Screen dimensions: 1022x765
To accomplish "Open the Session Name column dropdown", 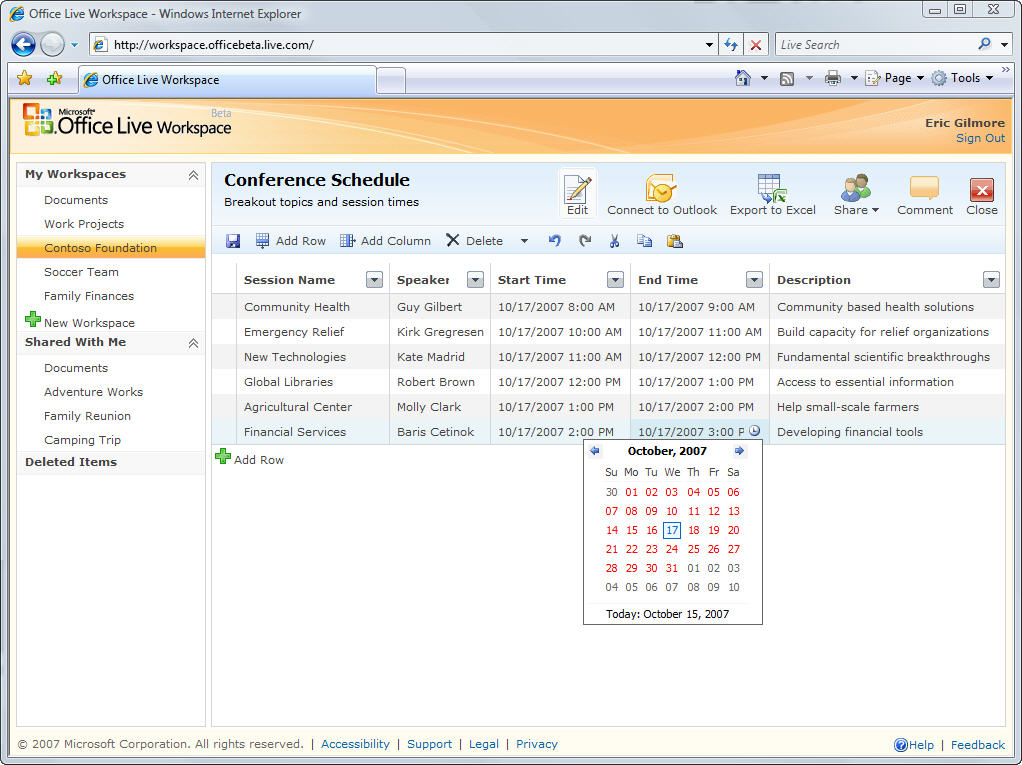I will coord(374,280).
